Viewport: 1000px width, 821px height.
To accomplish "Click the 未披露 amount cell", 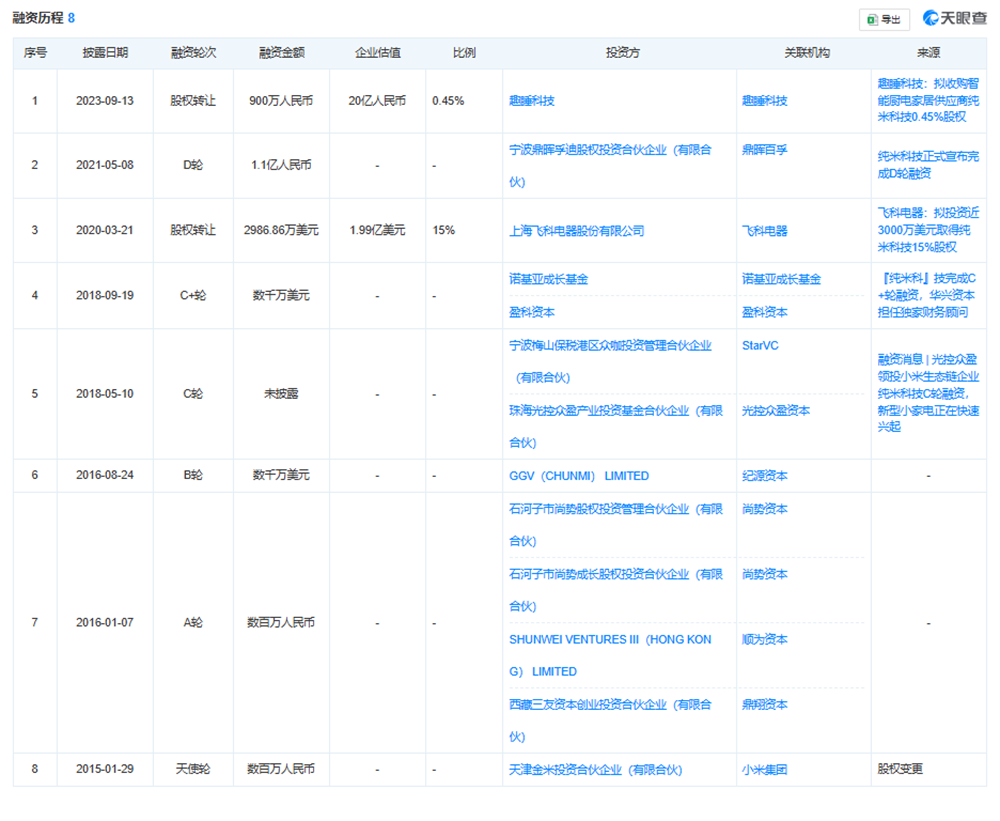I will tap(281, 394).
